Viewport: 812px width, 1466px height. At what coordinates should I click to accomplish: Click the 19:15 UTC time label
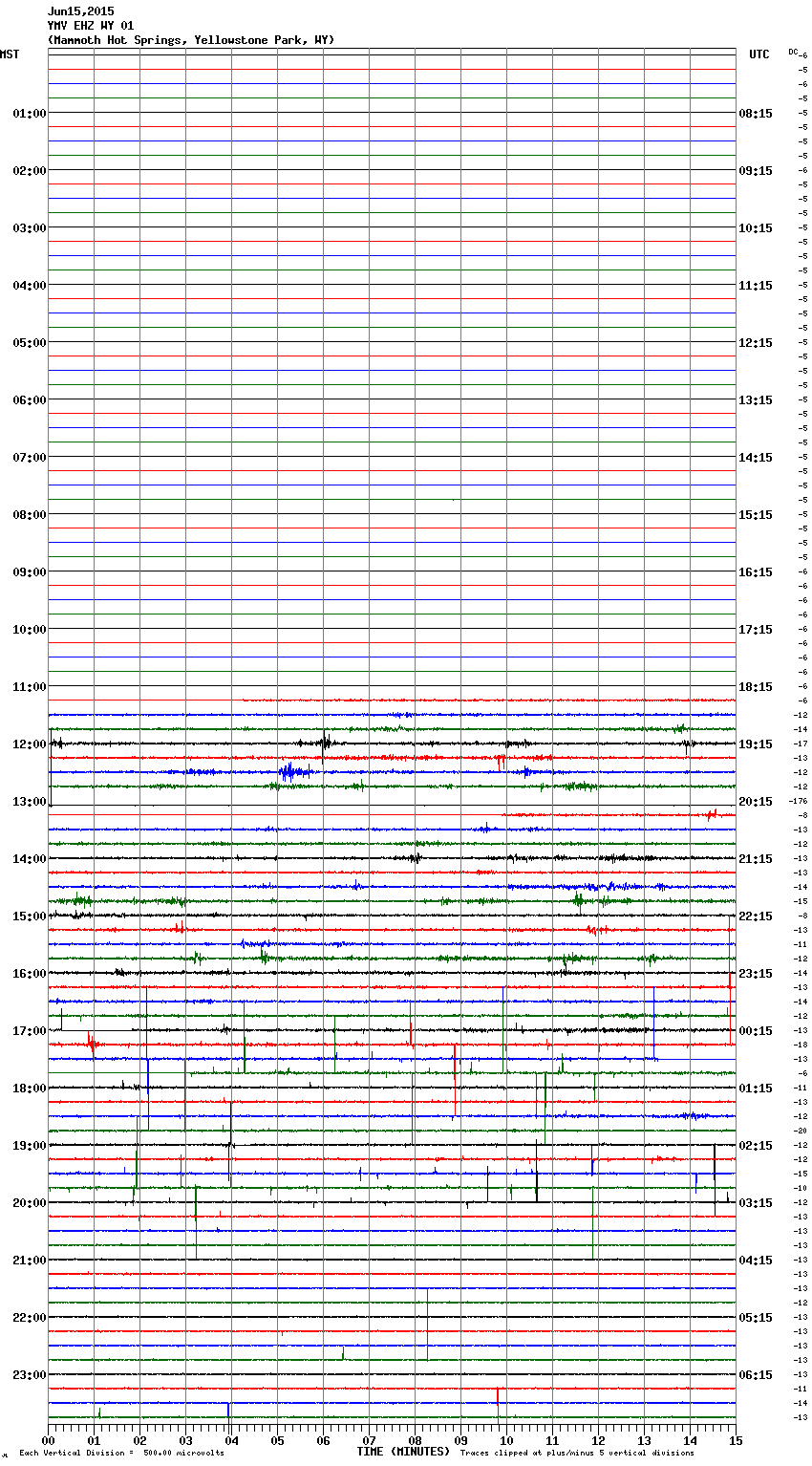click(756, 744)
